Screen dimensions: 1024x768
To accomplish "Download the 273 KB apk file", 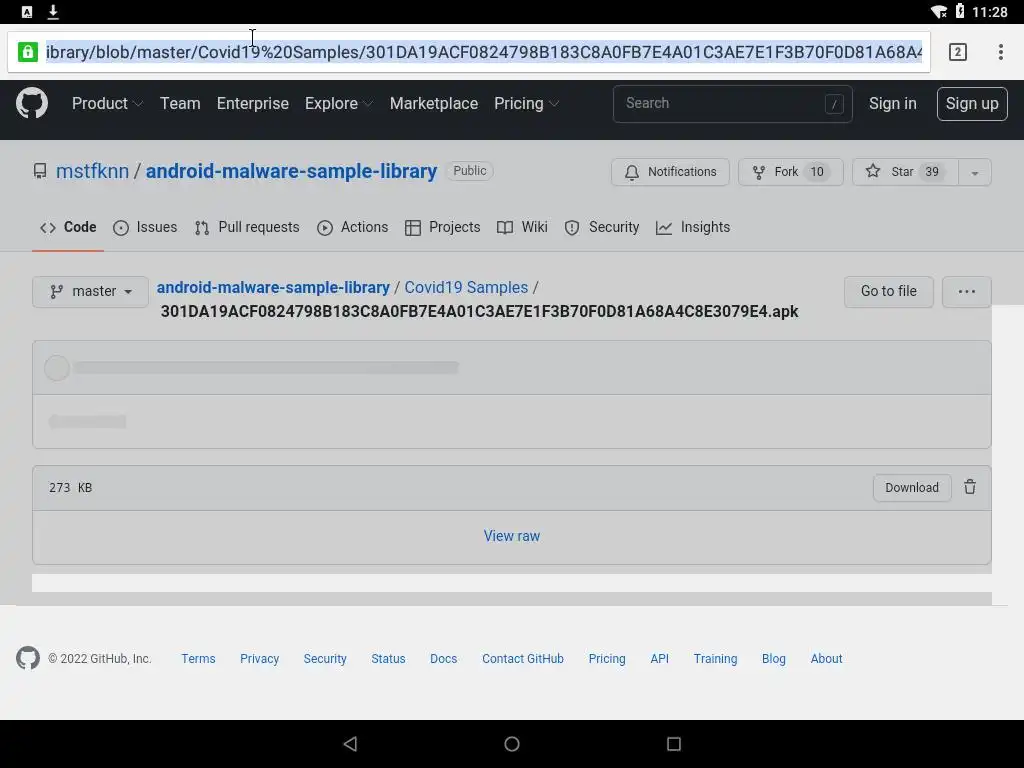I will [912, 488].
